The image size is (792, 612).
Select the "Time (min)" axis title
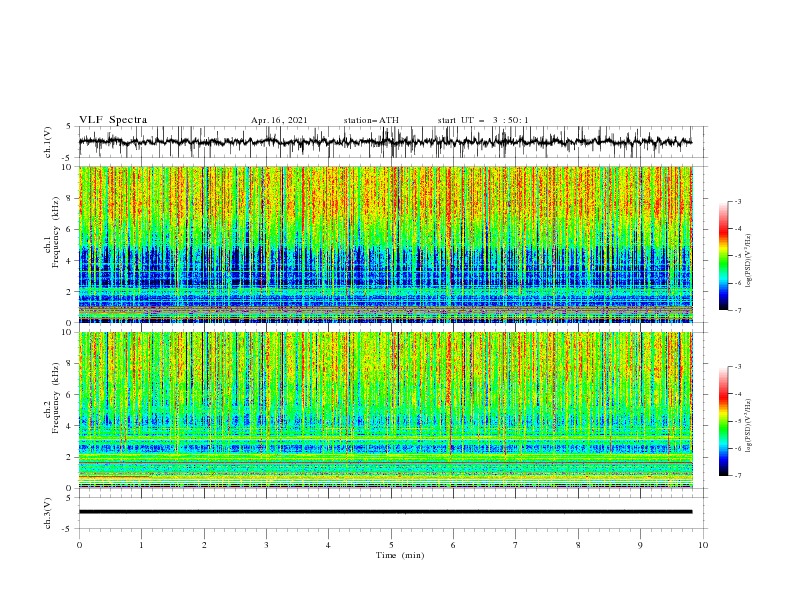(400, 555)
